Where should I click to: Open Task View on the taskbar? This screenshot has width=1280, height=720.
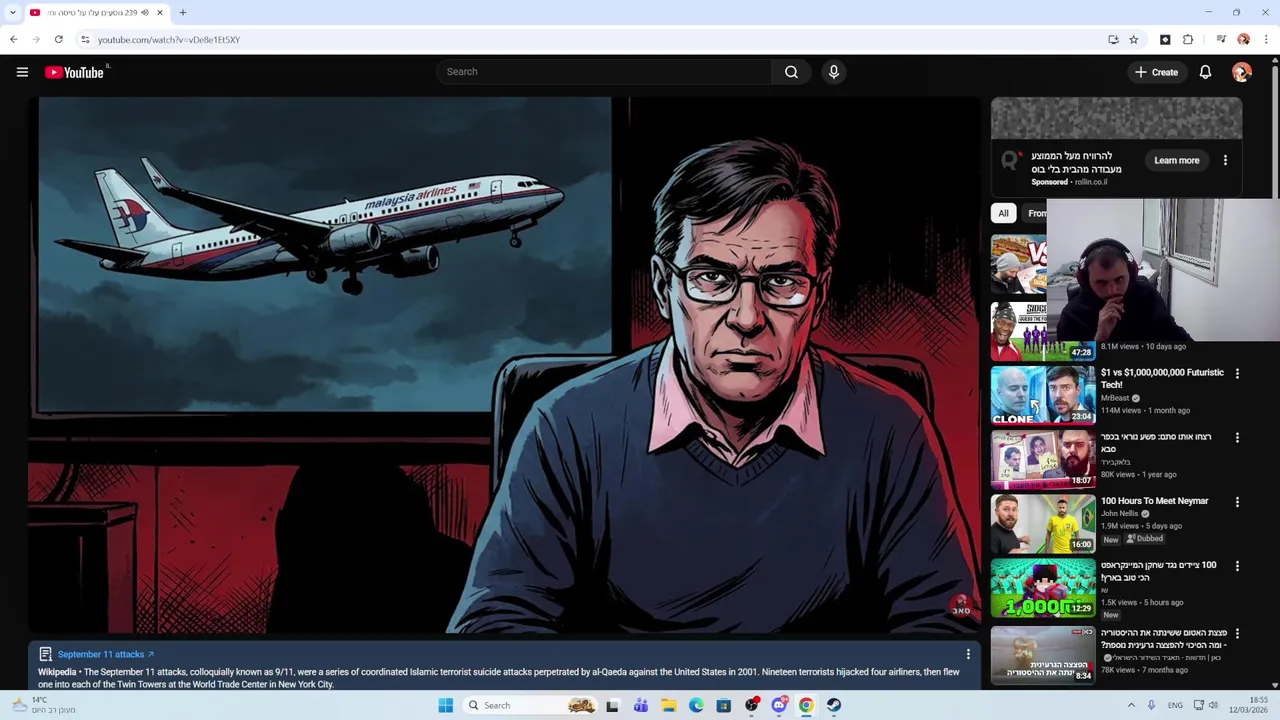tap(612, 705)
